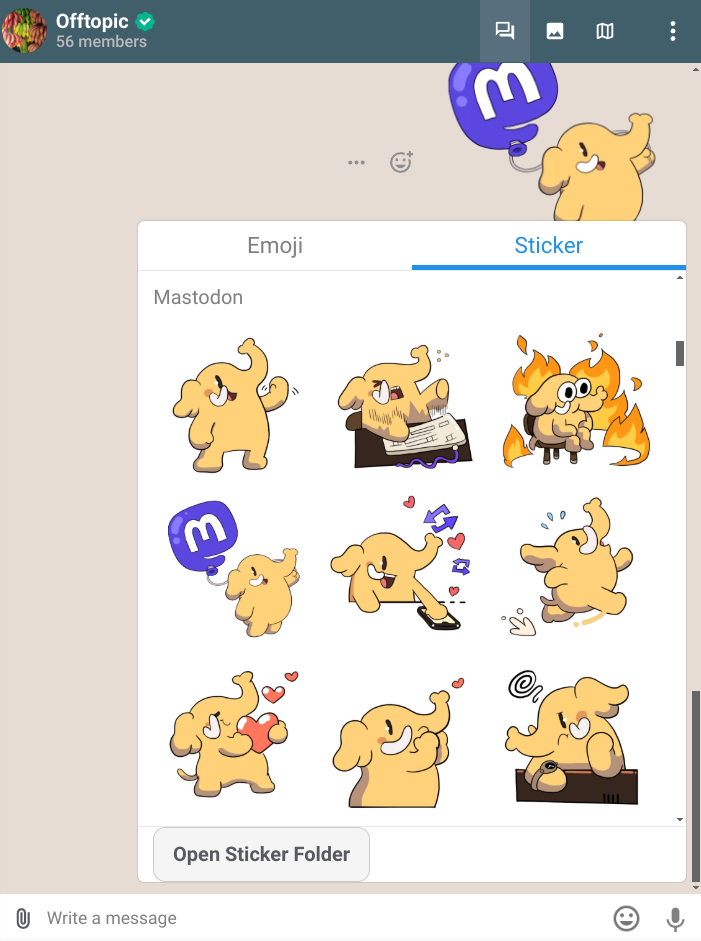
Task: Click the Offtopic group name
Action: tap(92, 21)
